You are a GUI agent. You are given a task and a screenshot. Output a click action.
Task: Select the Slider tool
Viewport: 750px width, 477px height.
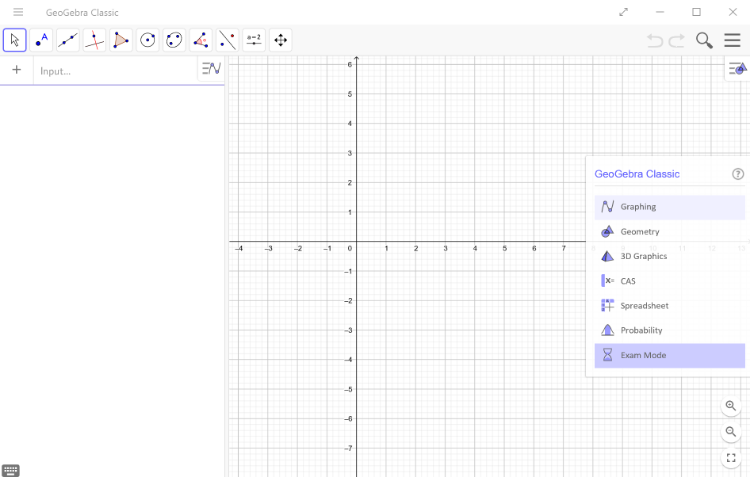(254, 40)
